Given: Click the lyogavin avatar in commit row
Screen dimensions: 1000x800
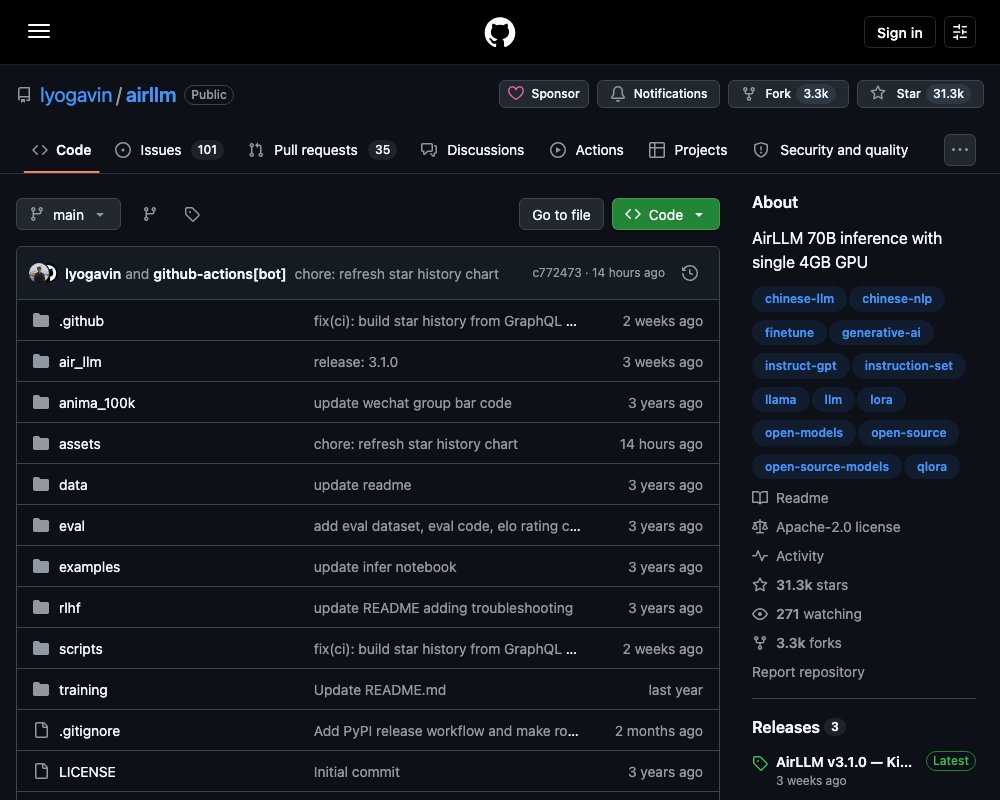Looking at the screenshot, I should pyautogui.click(x=38, y=273).
